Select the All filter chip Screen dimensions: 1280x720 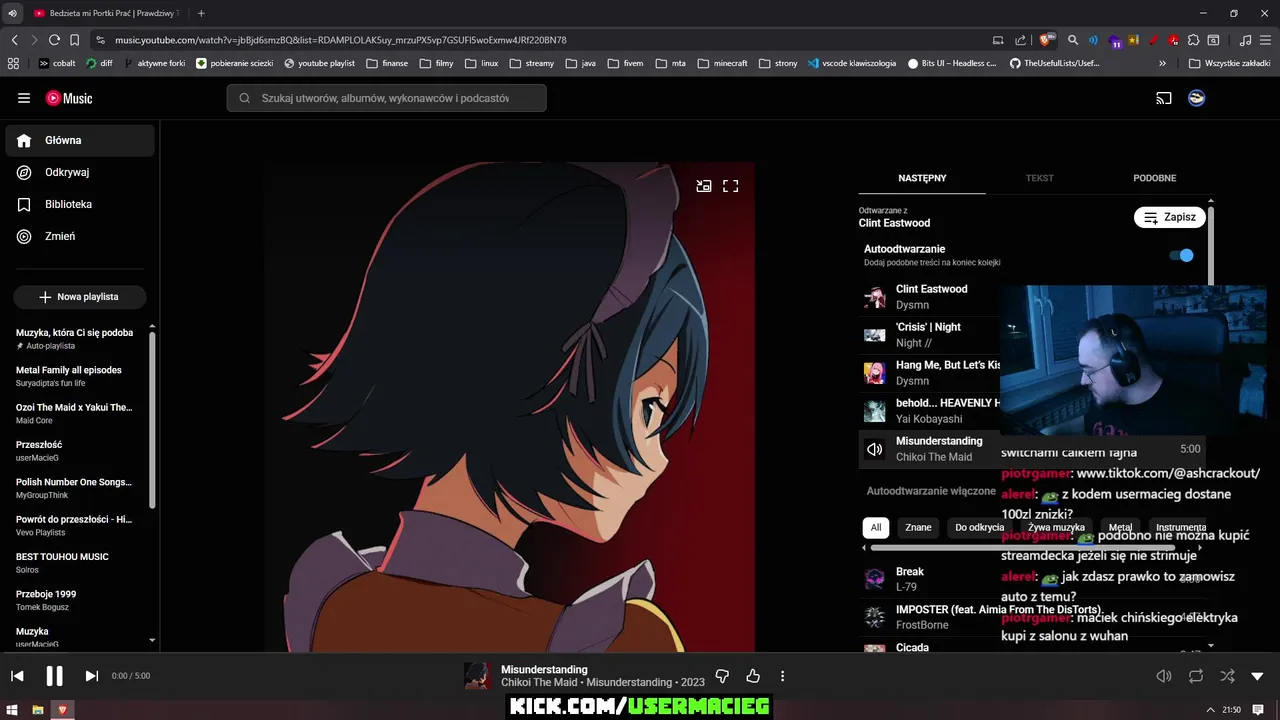876,527
